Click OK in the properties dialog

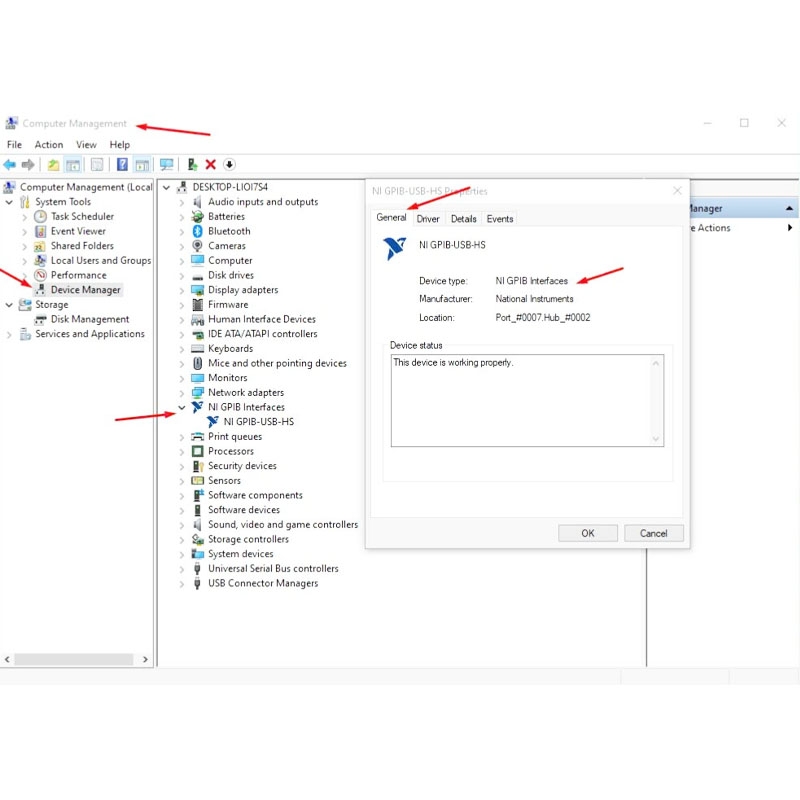tap(588, 533)
